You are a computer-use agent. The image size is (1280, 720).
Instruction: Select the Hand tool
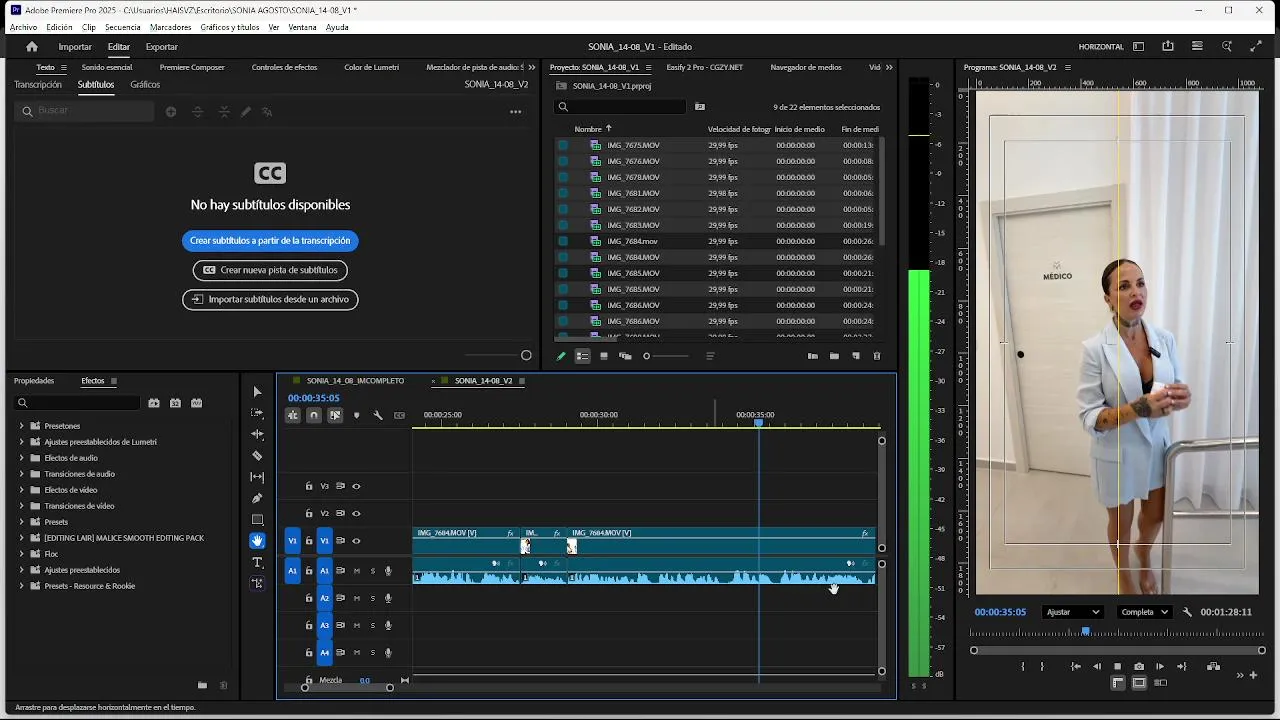(257, 541)
